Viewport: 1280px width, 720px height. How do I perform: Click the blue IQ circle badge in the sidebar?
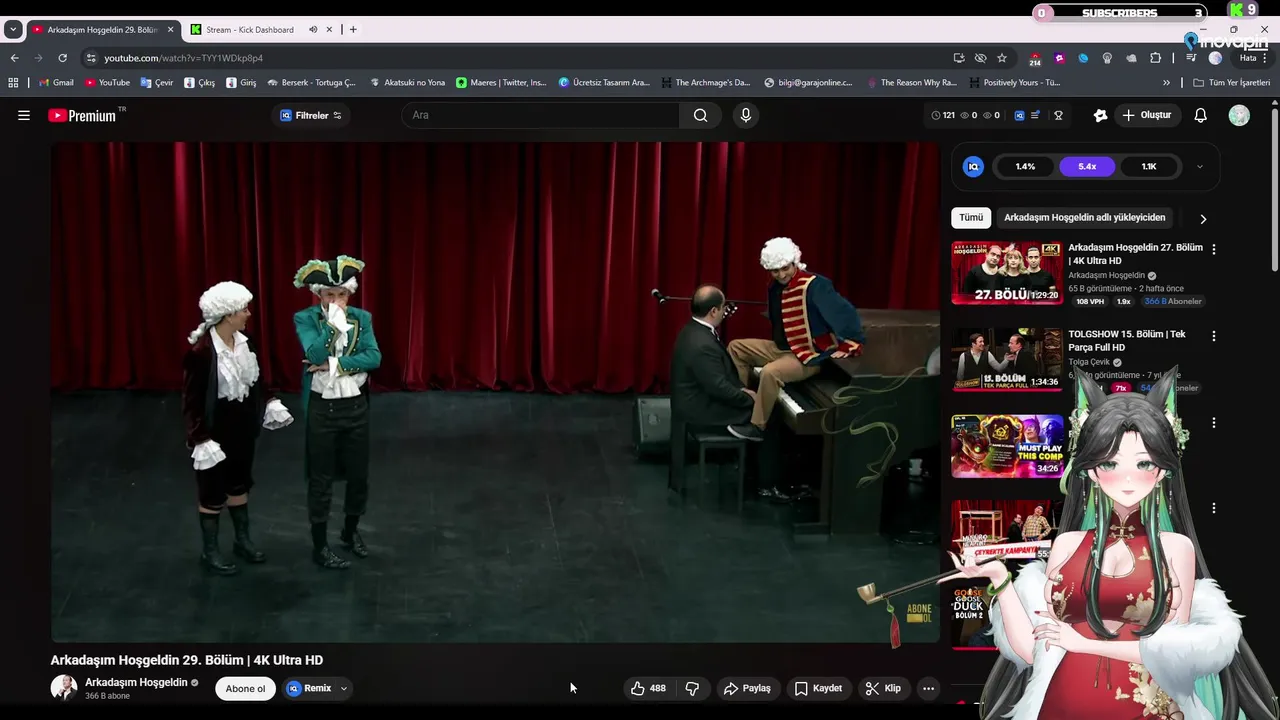click(x=973, y=167)
